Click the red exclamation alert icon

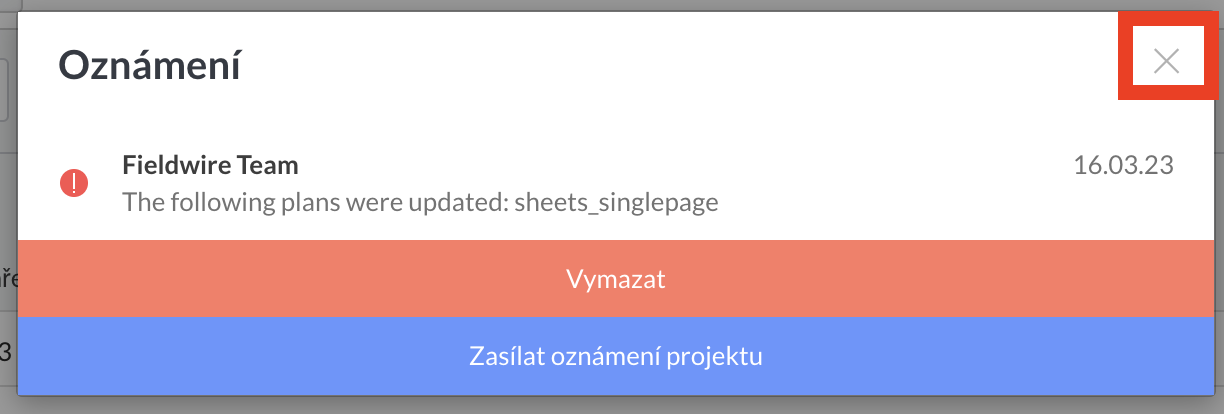pyautogui.click(x=74, y=183)
